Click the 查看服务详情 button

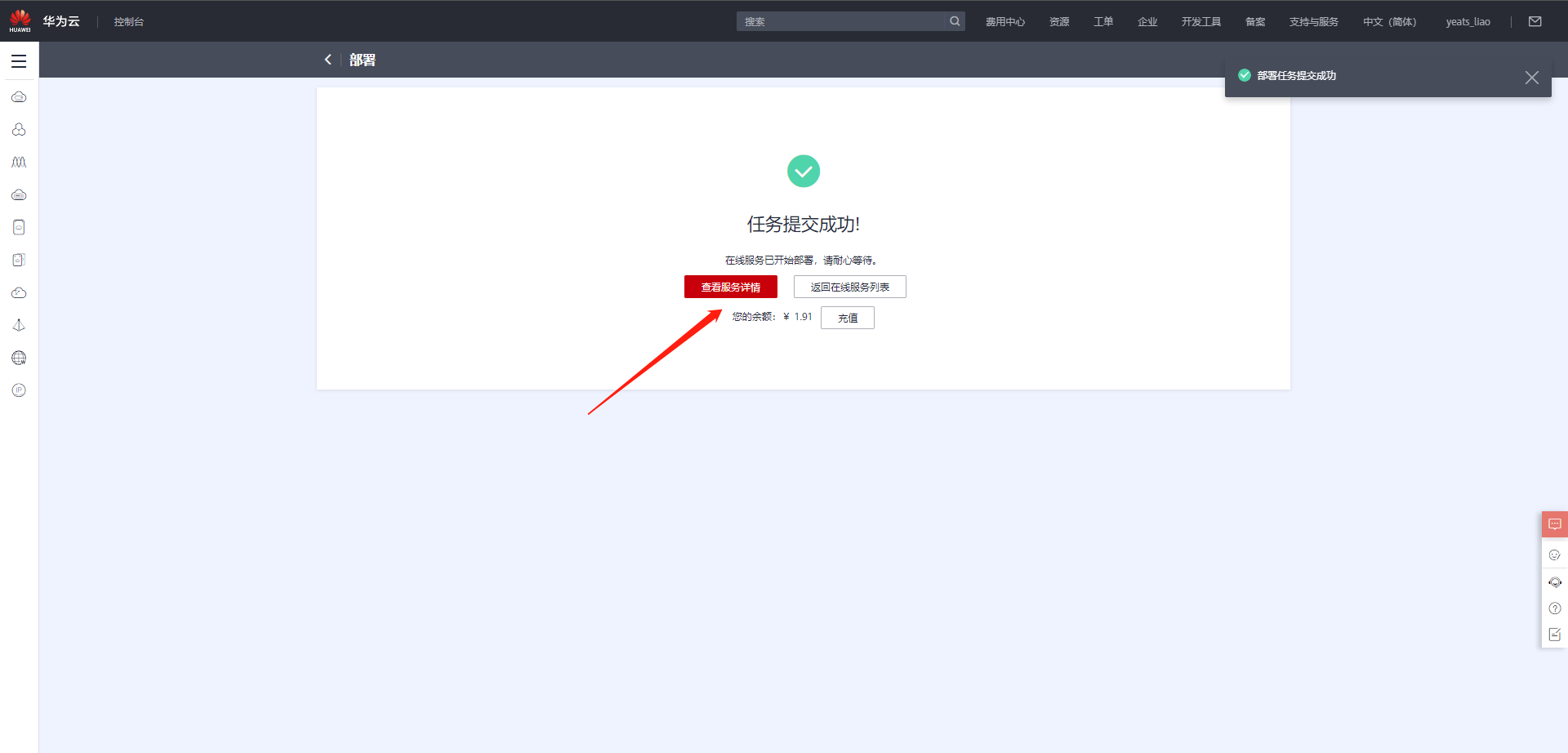tap(731, 287)
